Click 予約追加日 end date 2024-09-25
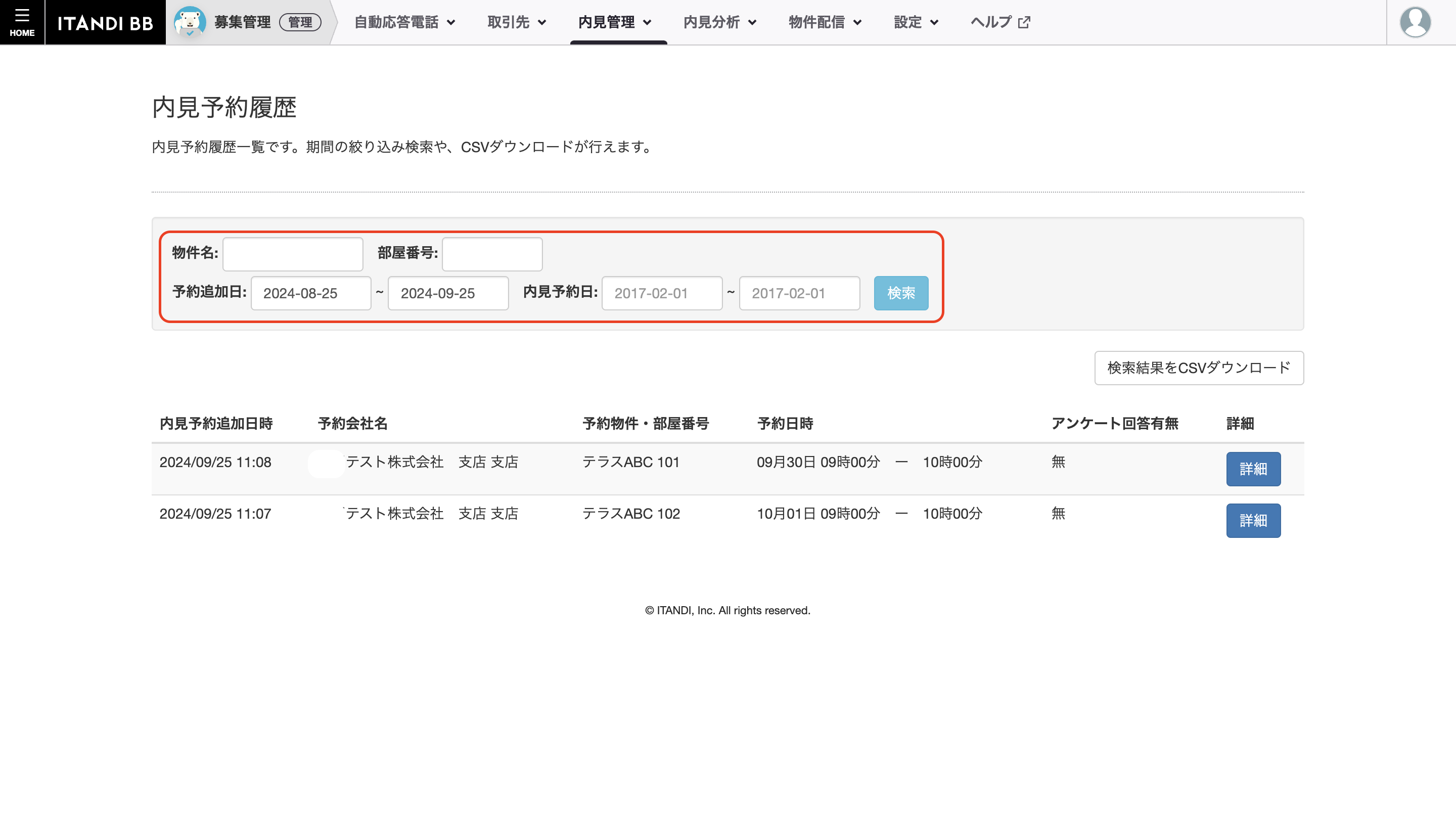 [x=448, y=293]
